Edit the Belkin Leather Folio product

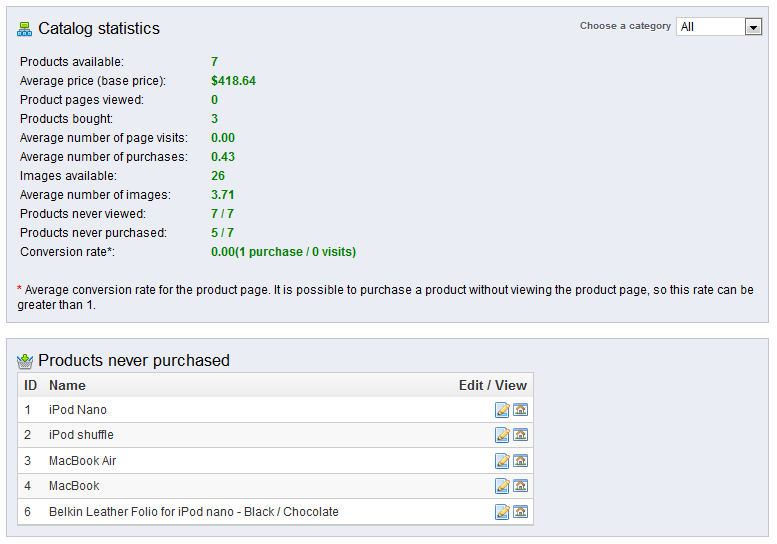(502, 512)
